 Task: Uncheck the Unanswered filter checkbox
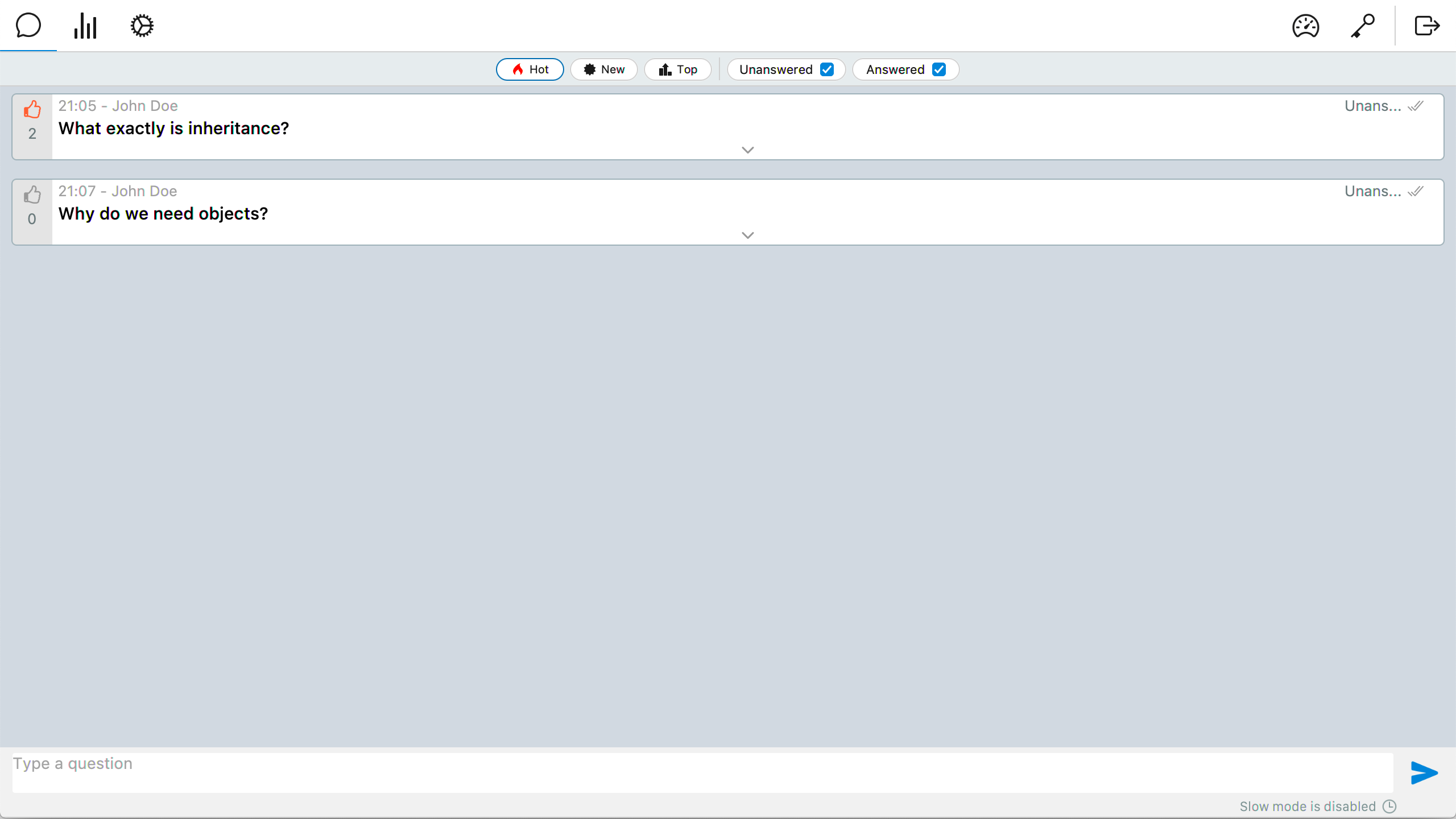pyautogui.click(x=827, y=69)
